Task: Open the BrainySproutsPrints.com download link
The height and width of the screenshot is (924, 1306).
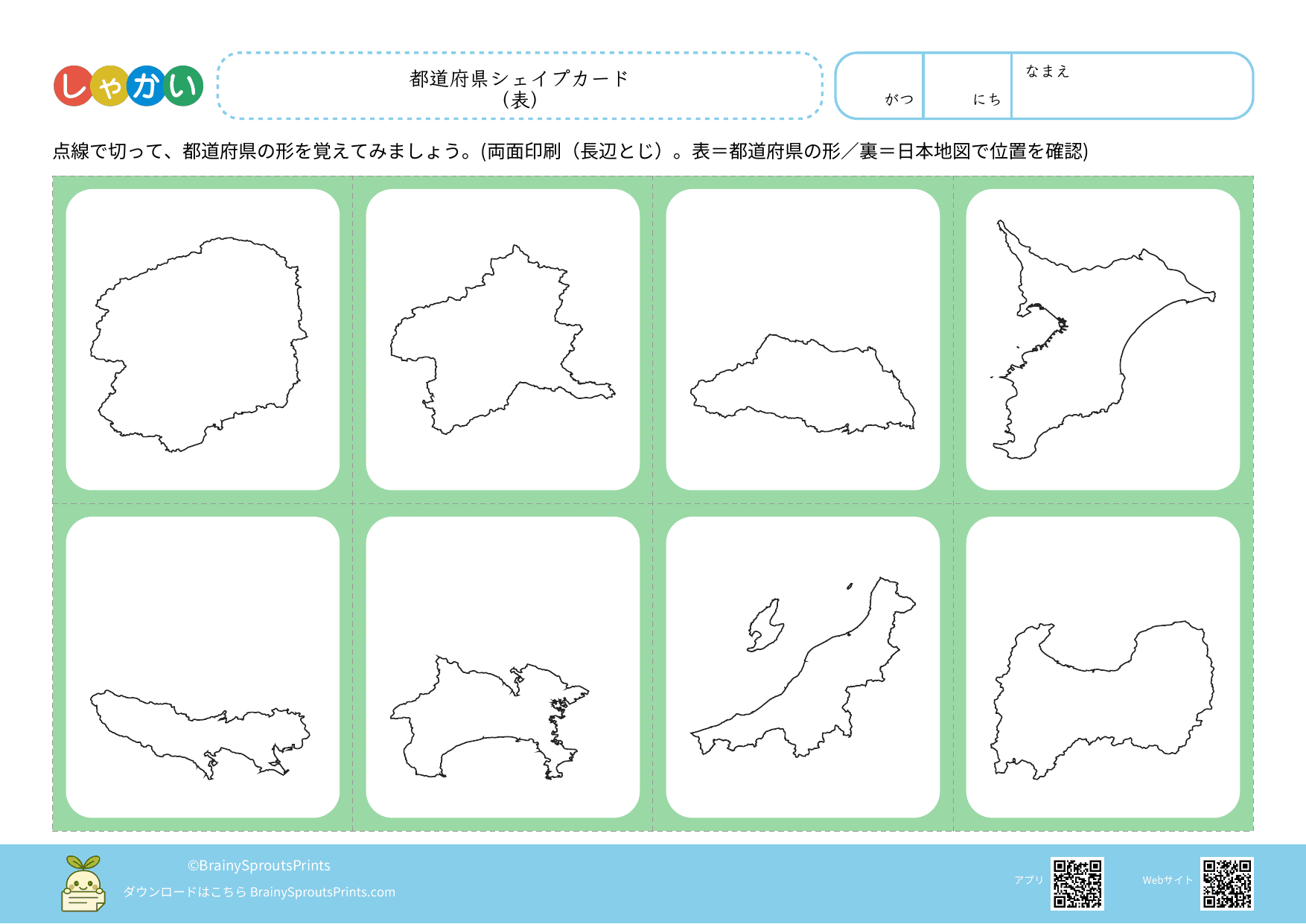Action: (322, 892)
